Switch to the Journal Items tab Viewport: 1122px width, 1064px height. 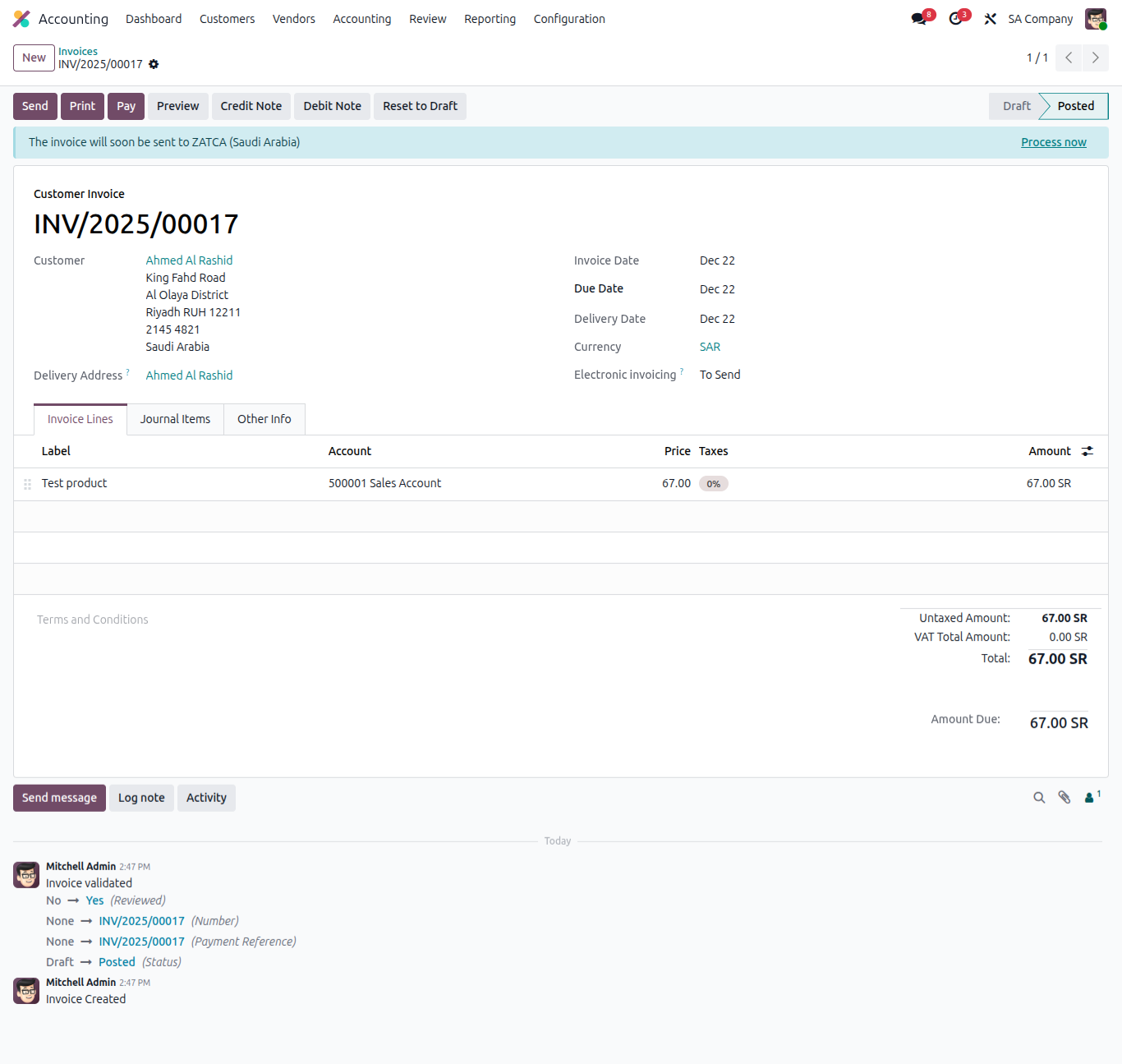point(175,419)
